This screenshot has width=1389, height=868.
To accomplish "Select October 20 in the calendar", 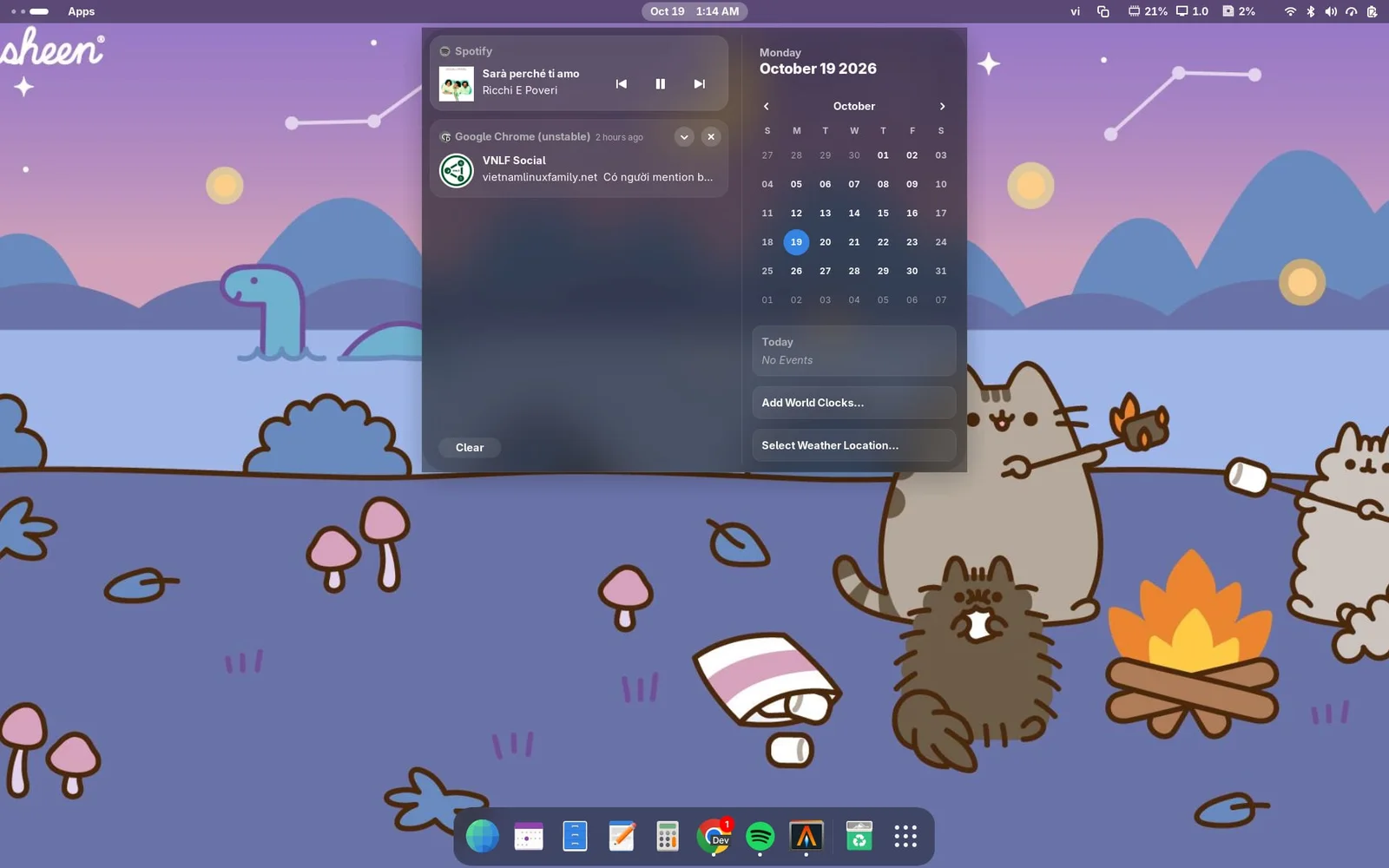I will point(825,242).
